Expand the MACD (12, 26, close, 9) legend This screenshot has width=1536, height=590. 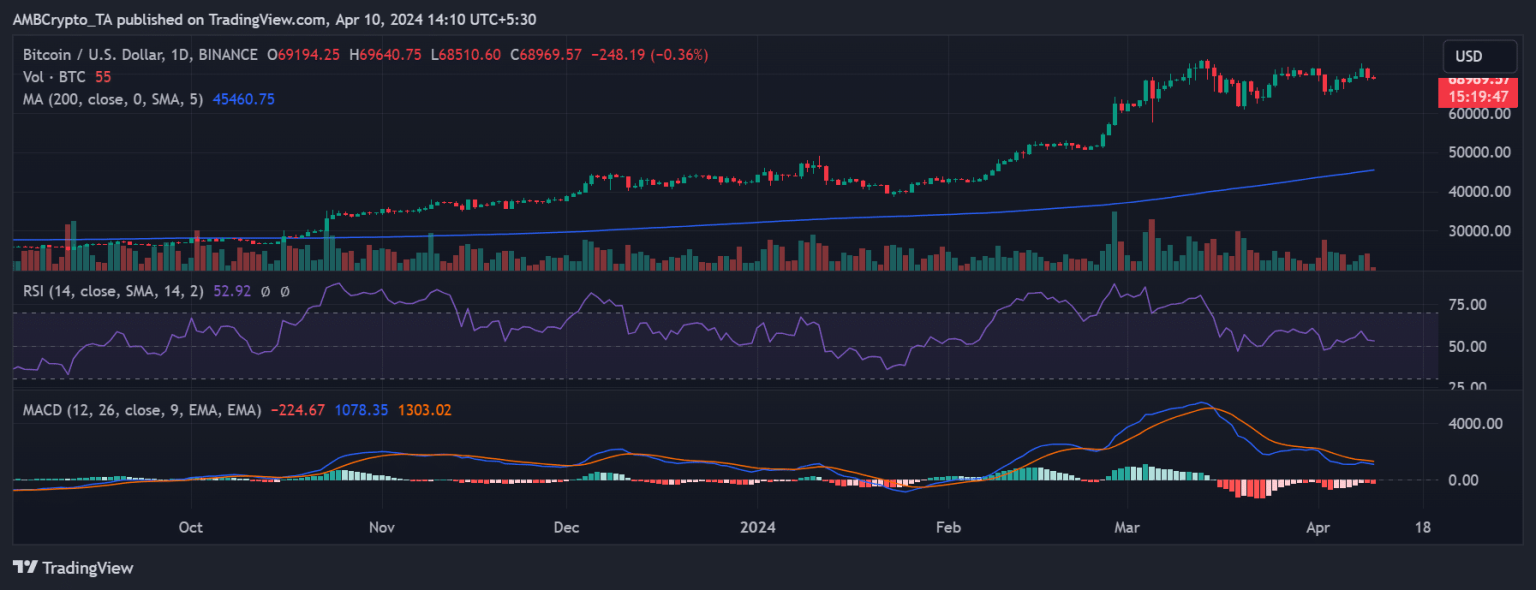tap(140, 410)
